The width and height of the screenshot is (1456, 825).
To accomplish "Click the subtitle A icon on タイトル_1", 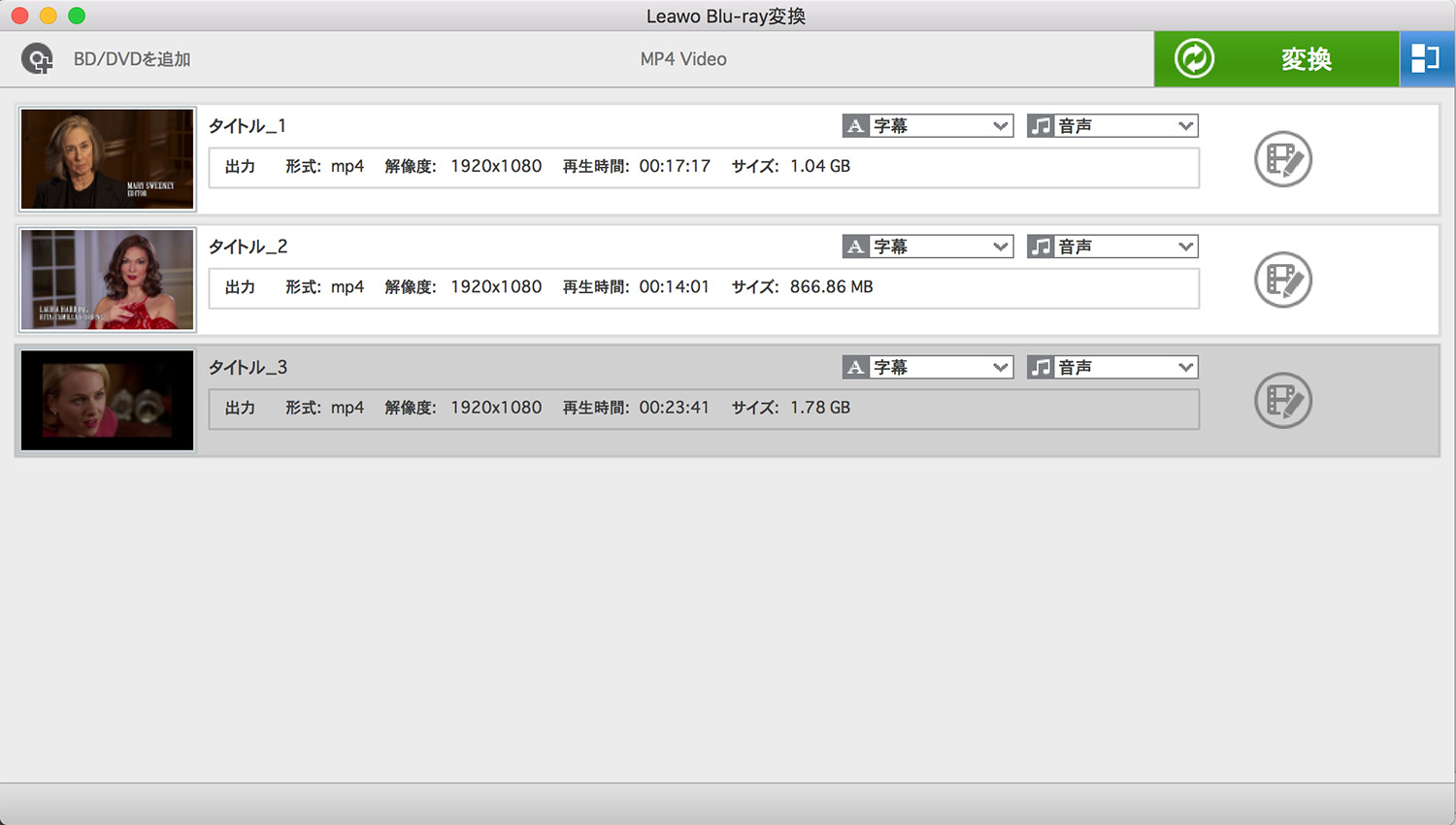I will pyautogui.click(x=855, y=126).
